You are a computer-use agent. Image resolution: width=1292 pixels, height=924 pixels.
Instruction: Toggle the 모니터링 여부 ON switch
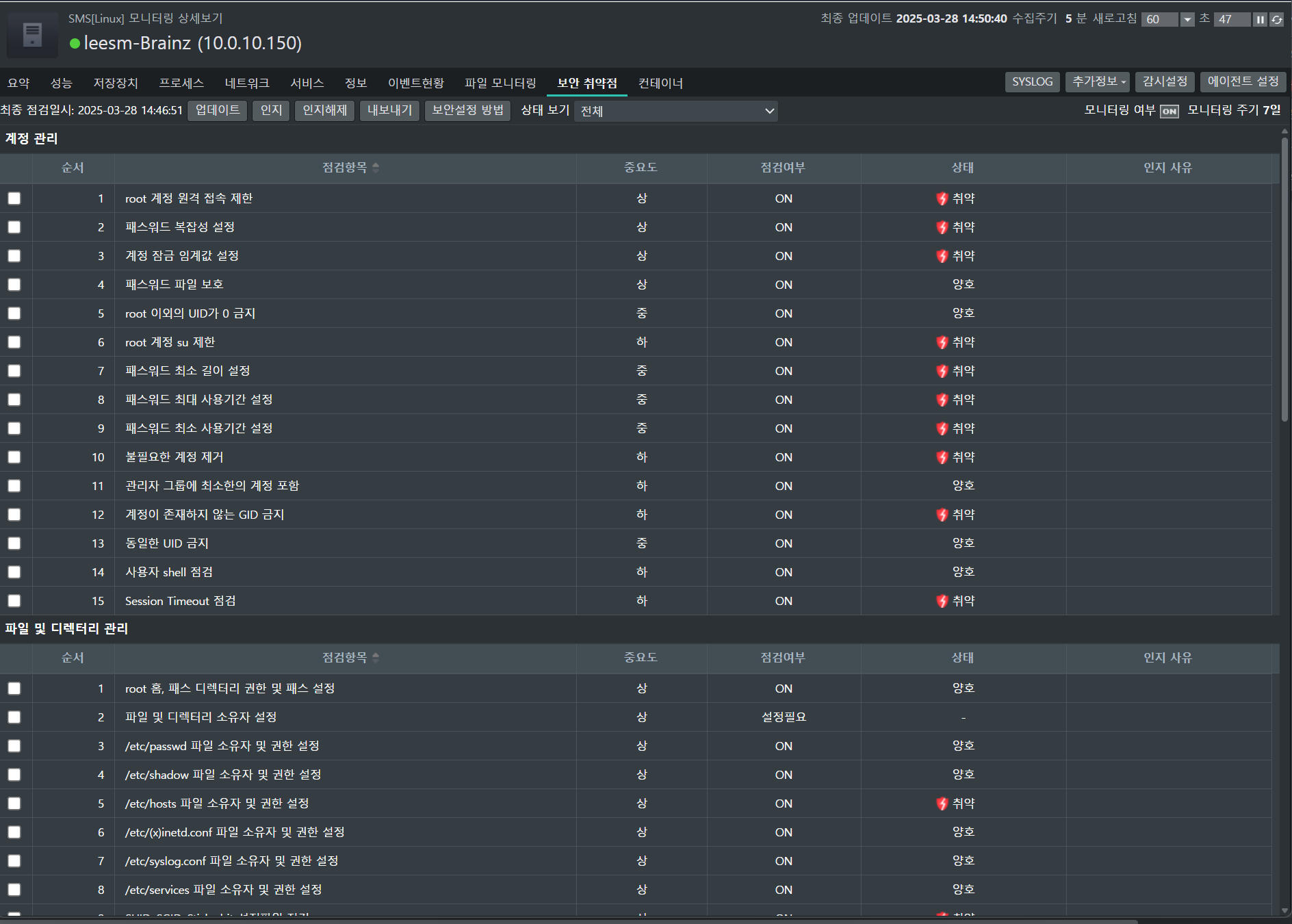click(x=1170, y=112)
